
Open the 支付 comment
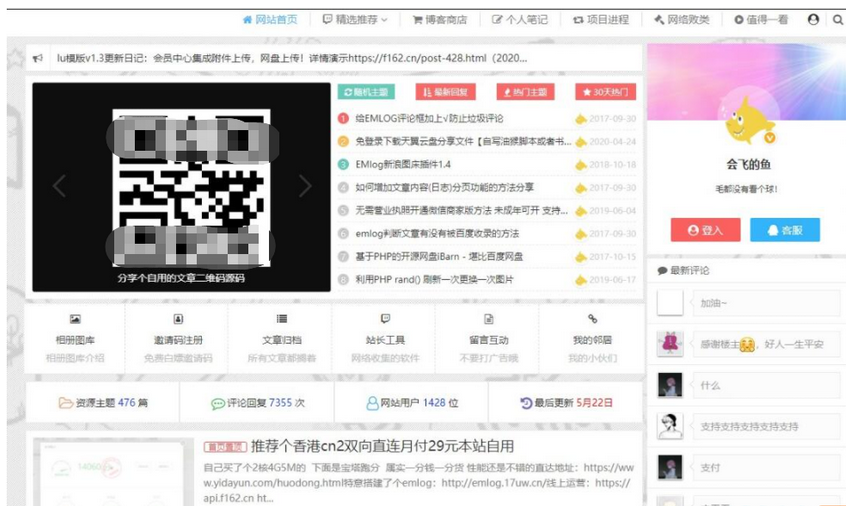coord(766,467)
